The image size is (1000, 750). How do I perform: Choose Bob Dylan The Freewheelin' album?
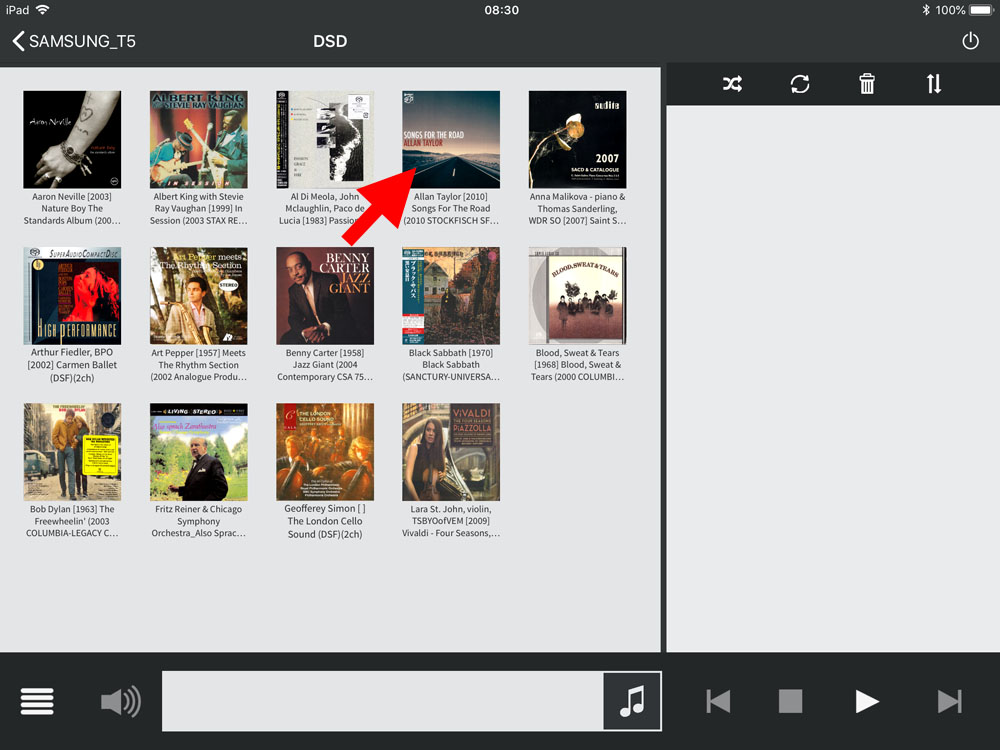pyautogui.click(x=72, y=452)
